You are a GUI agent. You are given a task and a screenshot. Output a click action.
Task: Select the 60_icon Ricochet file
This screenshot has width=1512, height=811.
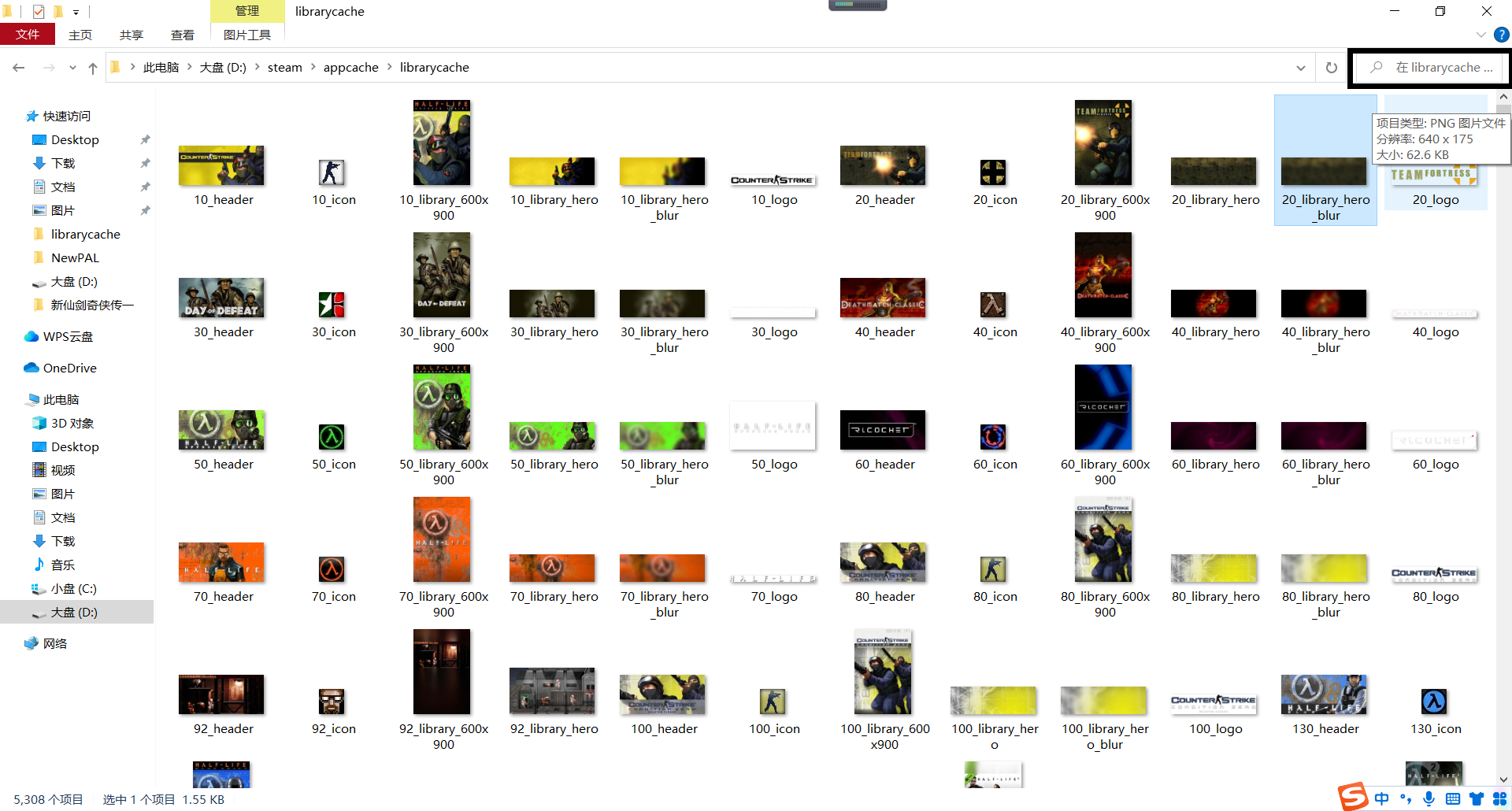click(993, 437)
